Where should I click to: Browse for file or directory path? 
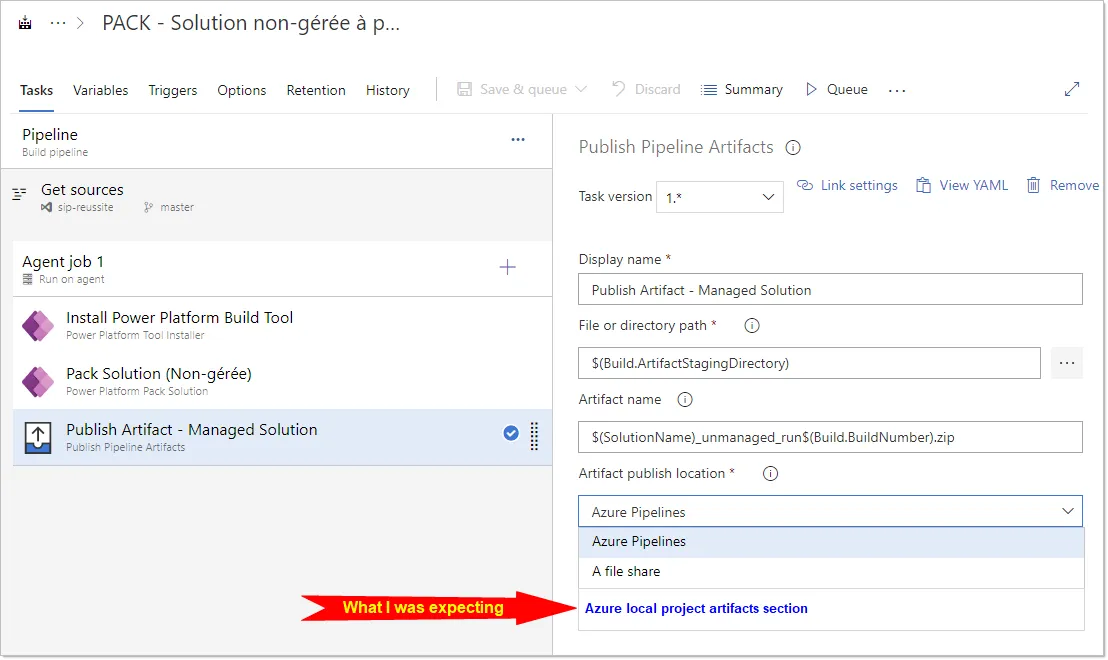pos(1066,363)
